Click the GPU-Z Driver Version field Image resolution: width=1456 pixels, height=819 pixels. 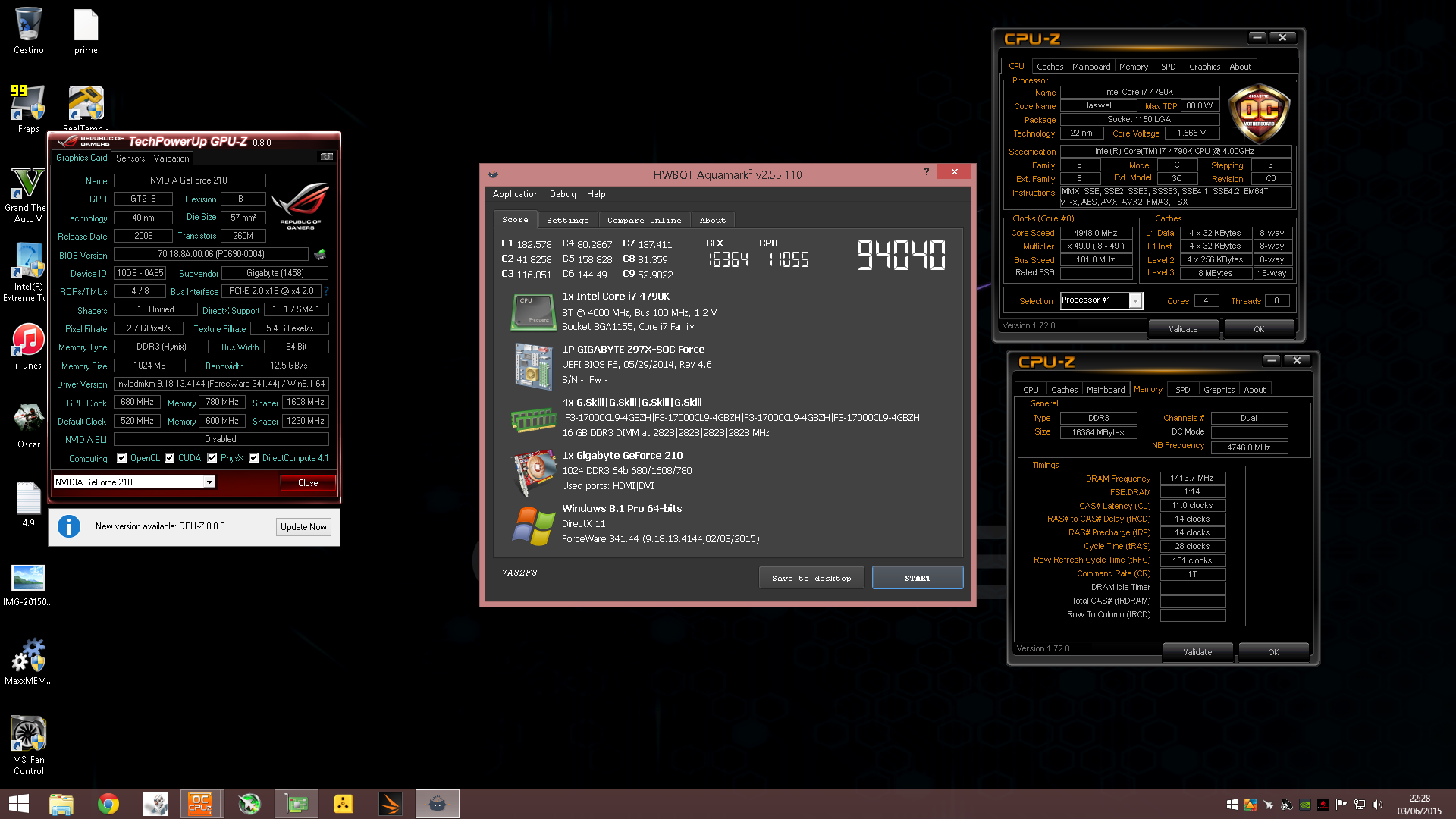[221, 384]
